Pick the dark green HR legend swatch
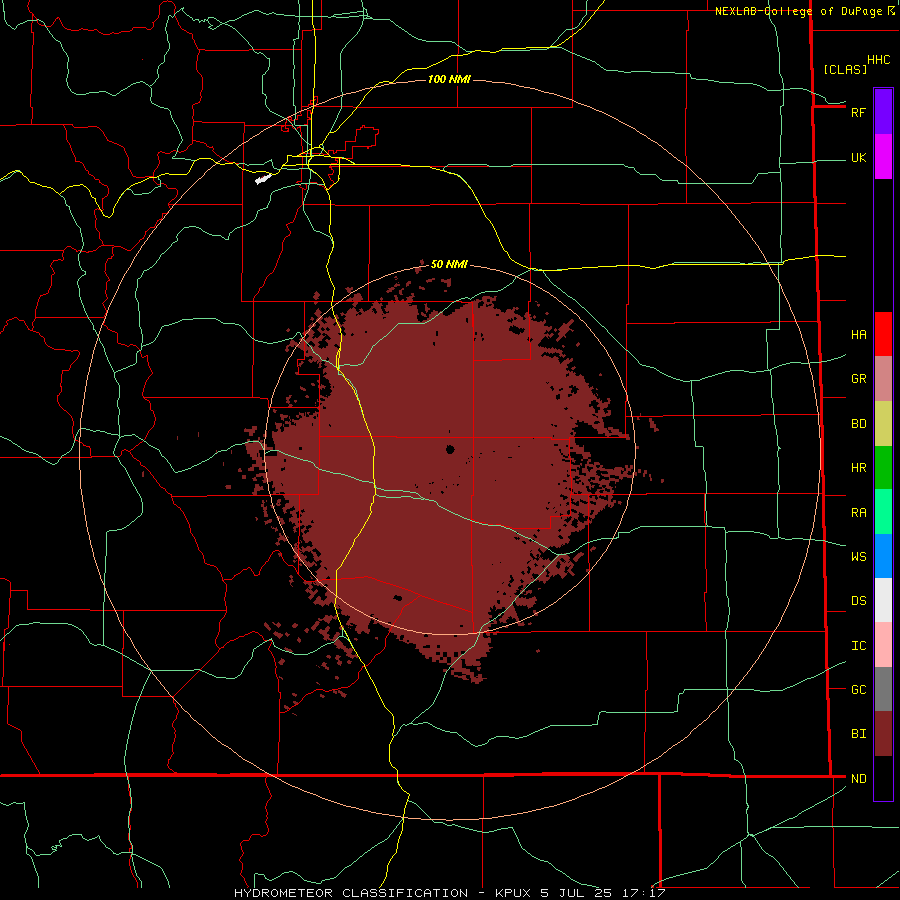The height and width of the screenshot is (900, 900). point(883,468)
